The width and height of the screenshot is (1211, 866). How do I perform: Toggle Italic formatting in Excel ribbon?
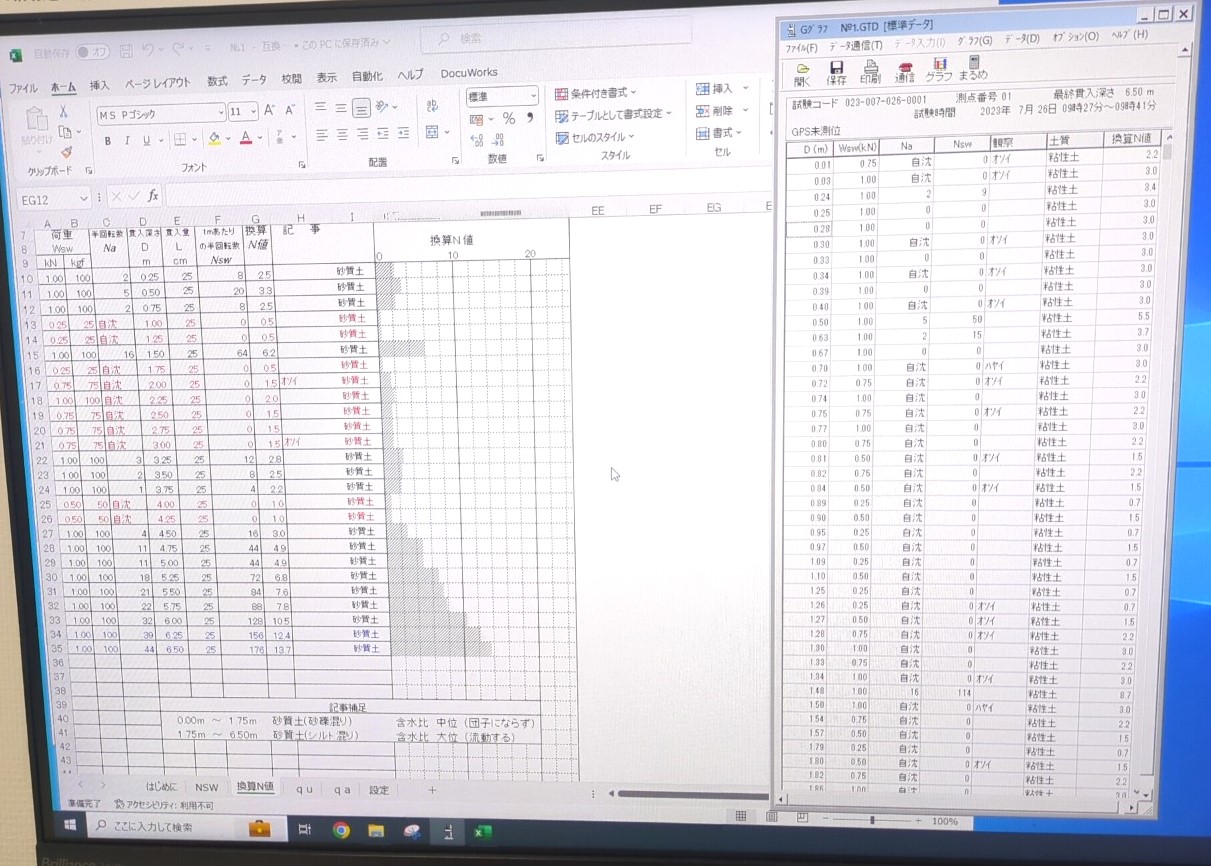pyautogui.click(x=128, y=141)
